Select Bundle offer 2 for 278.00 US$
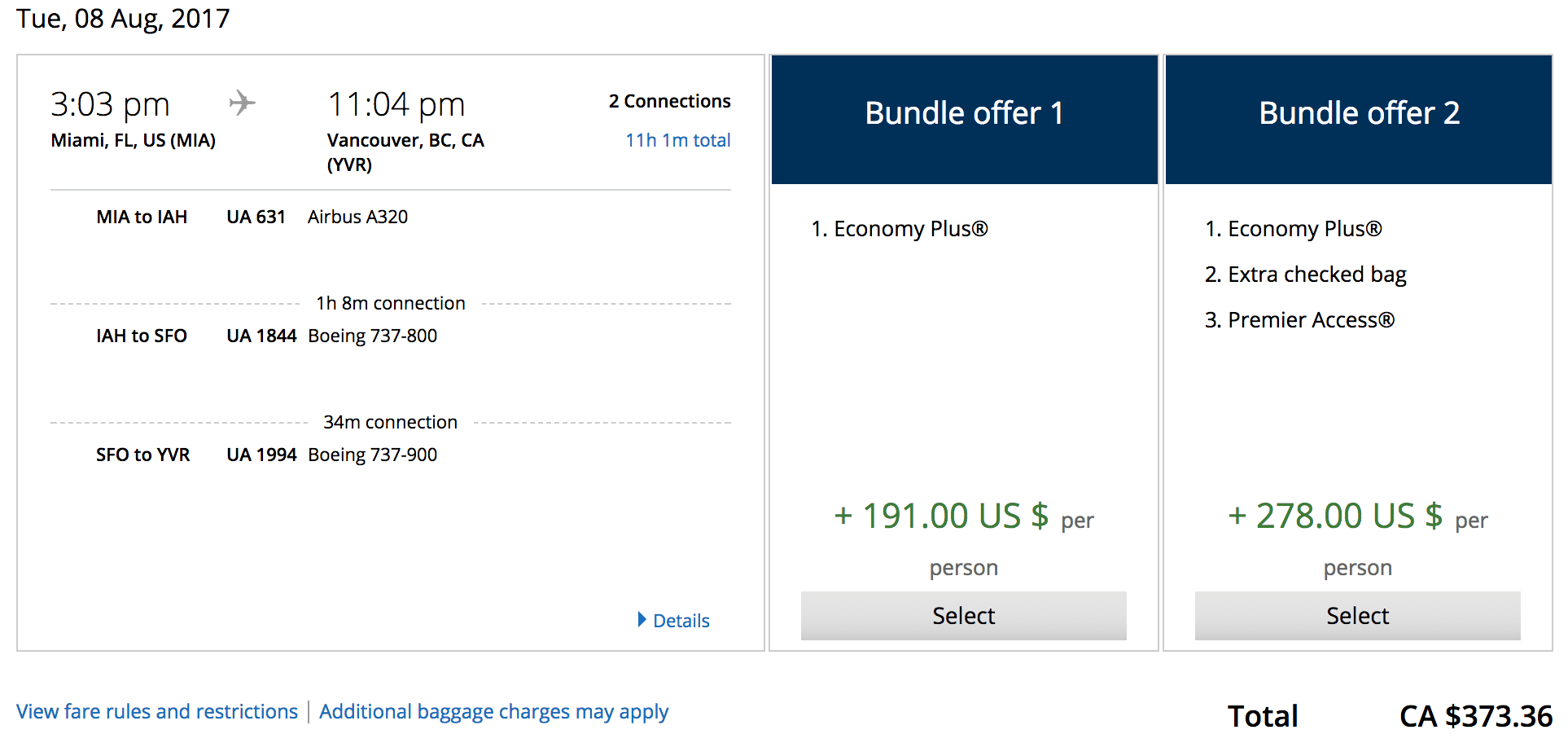This screenshot has height=756, width=1568. (x=1357, y=616)
